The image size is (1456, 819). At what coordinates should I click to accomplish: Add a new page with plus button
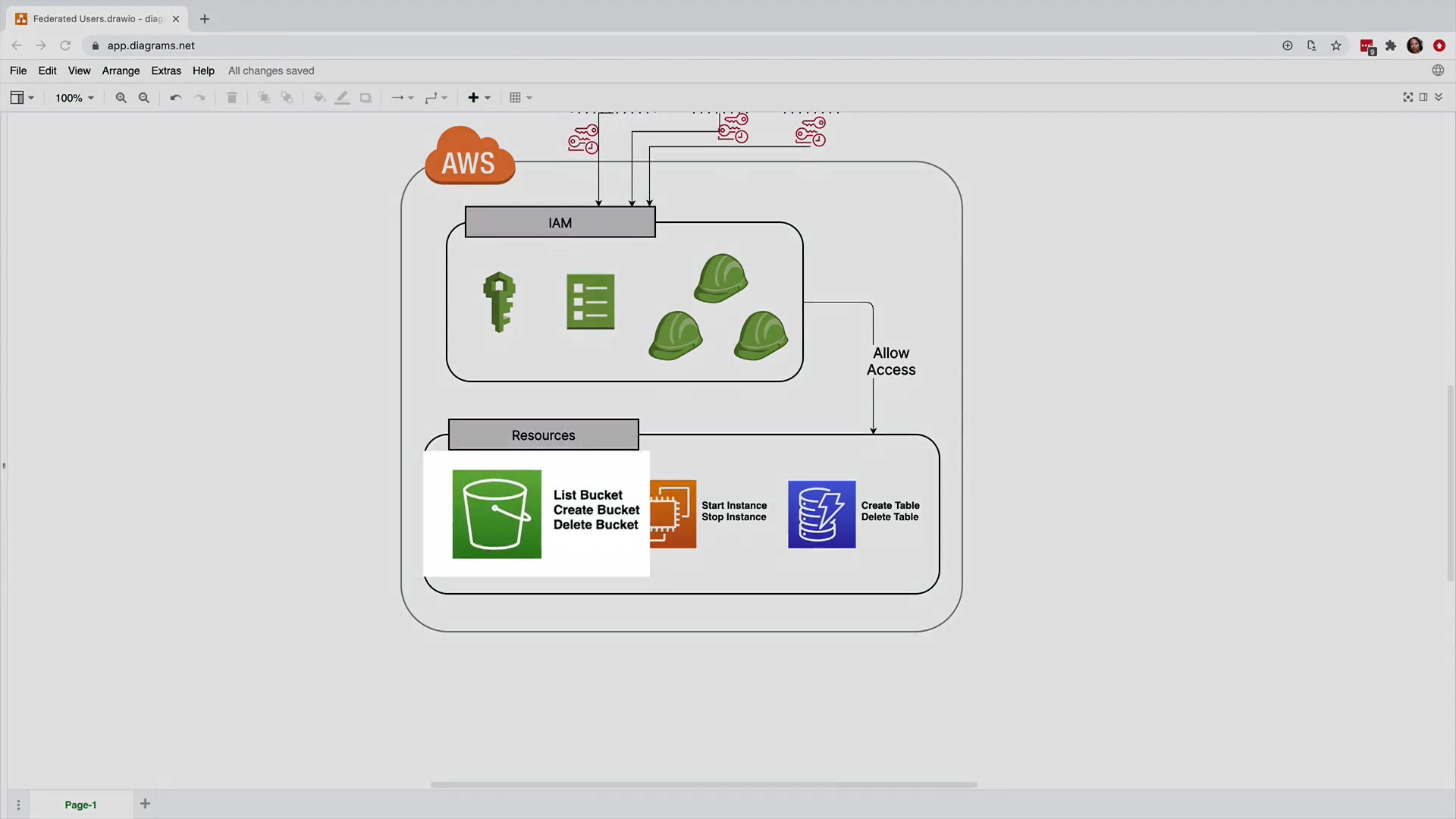coord(145,804)
